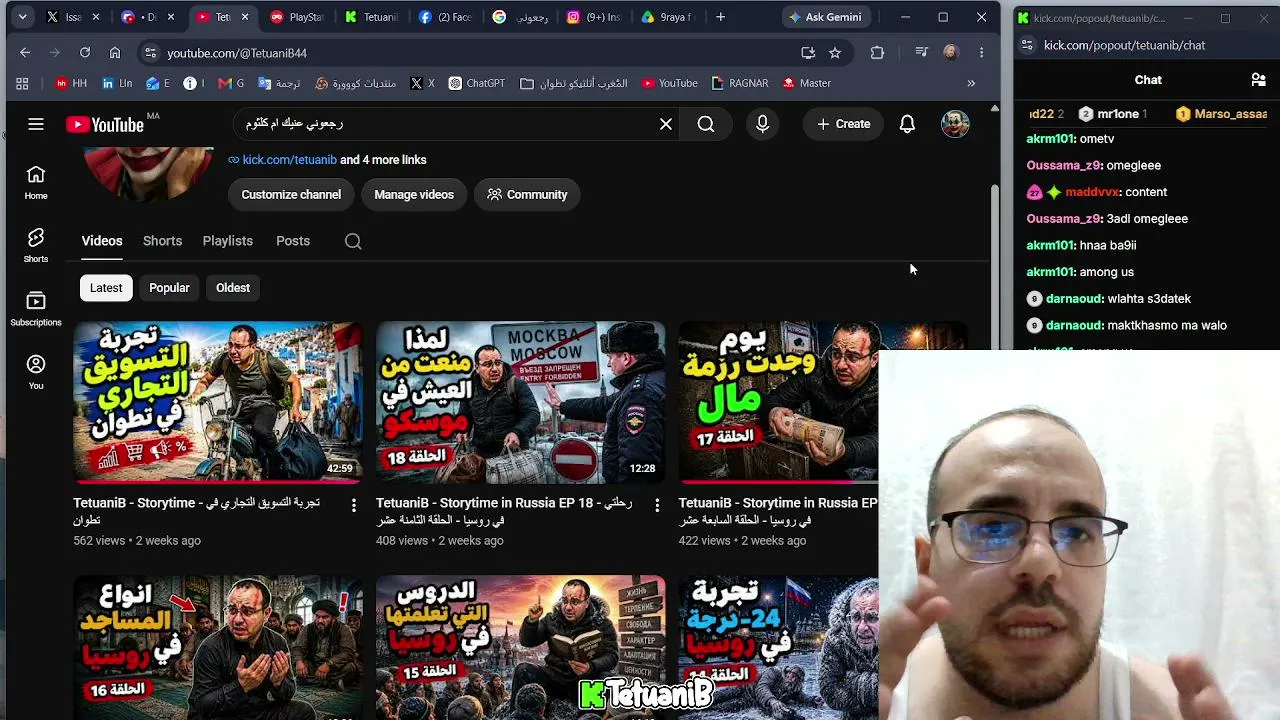Viewport: 1280px width, 720px height.
Task: Open a new browser tab
Action: (x=720, y=17)
